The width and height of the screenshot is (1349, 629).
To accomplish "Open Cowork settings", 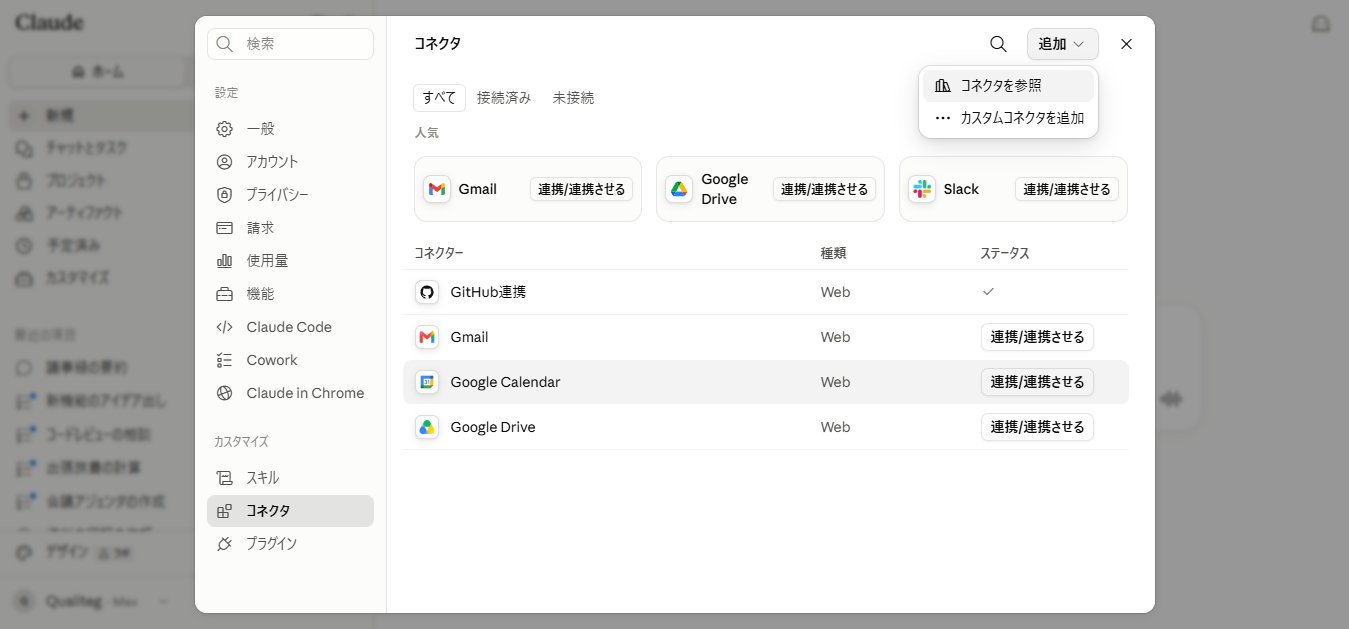I will [290, 360].
